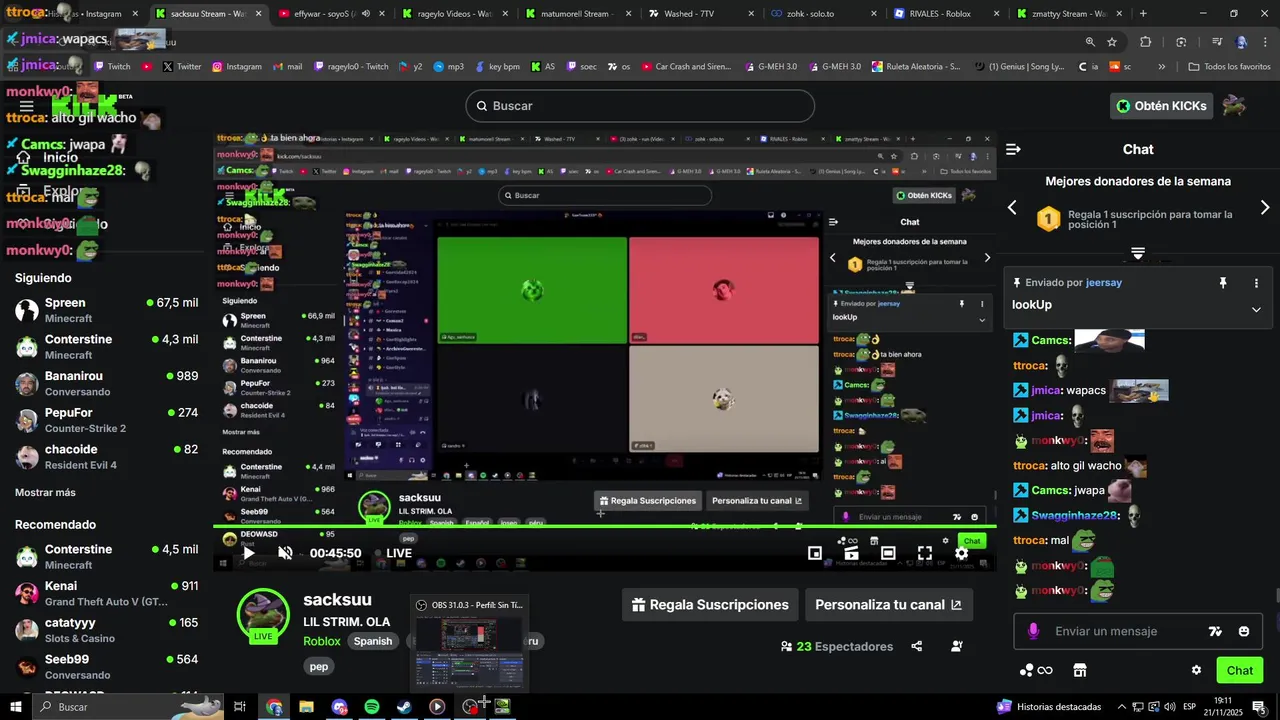Viewport: 1280px width, 720px height.
Task: Open Steam from taskbar
Action: point(404,707)
